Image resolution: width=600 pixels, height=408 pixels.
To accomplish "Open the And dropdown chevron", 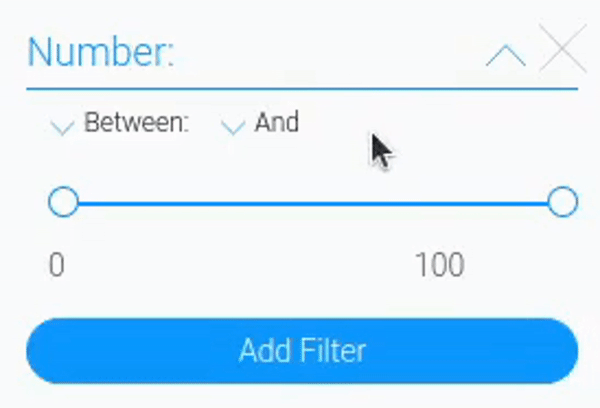I will [233, 126].
